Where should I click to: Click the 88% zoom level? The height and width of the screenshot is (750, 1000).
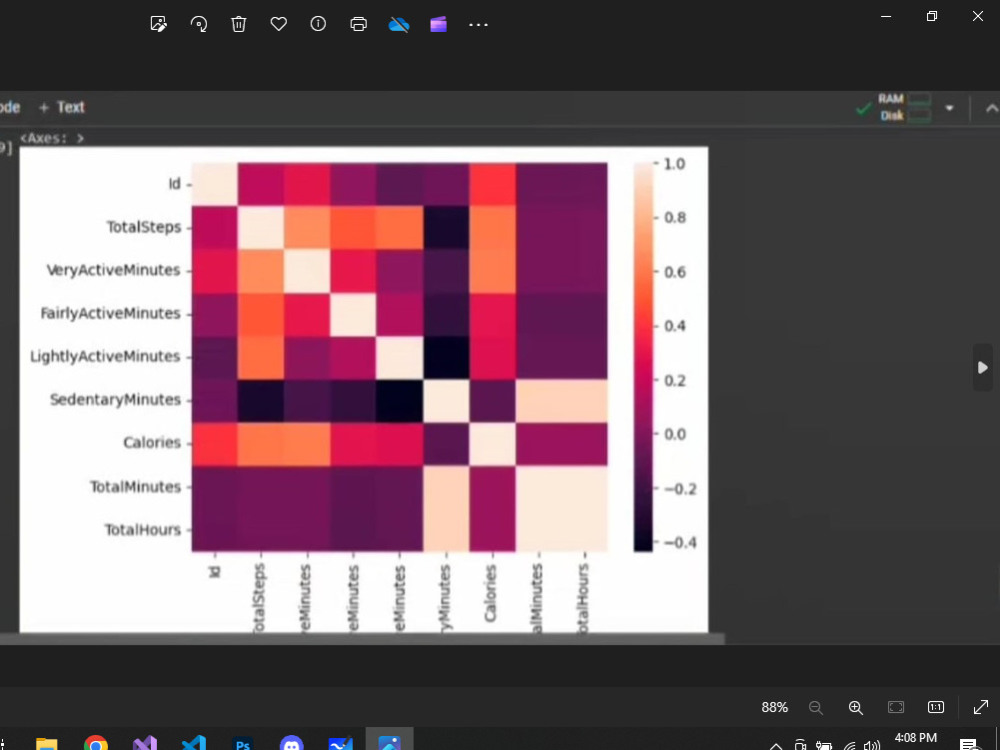(x=775, y=707)
